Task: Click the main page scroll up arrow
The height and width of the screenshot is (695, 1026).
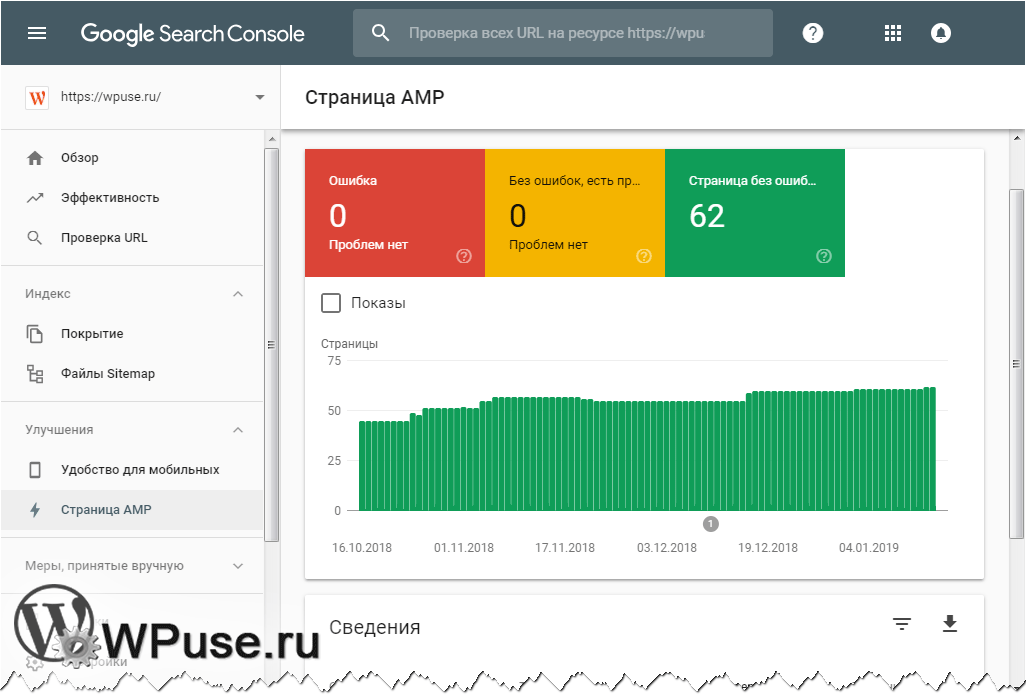Action: coord(1017,138)
